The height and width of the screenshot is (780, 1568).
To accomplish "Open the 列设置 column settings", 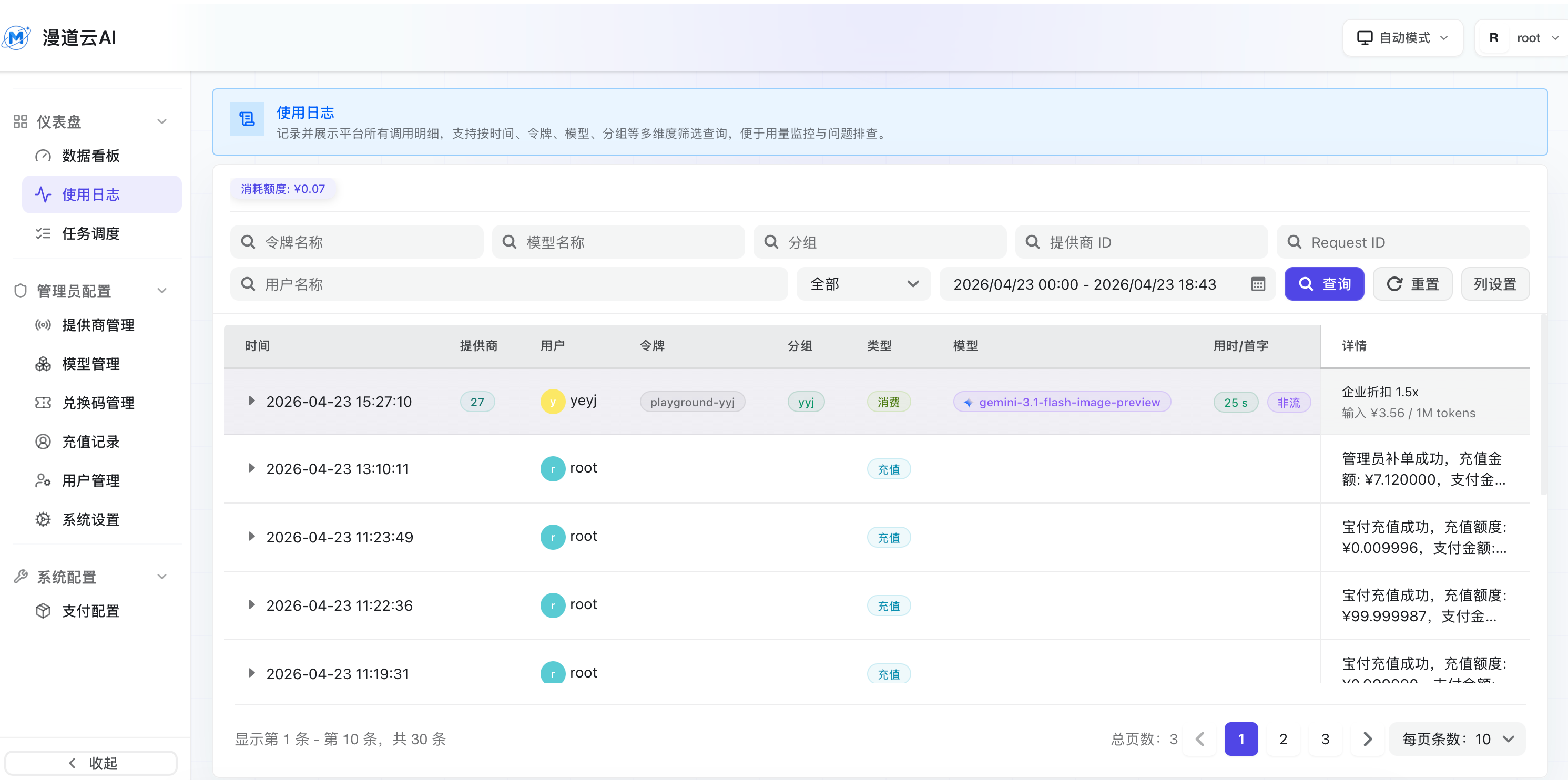I will coord(1495,284).
